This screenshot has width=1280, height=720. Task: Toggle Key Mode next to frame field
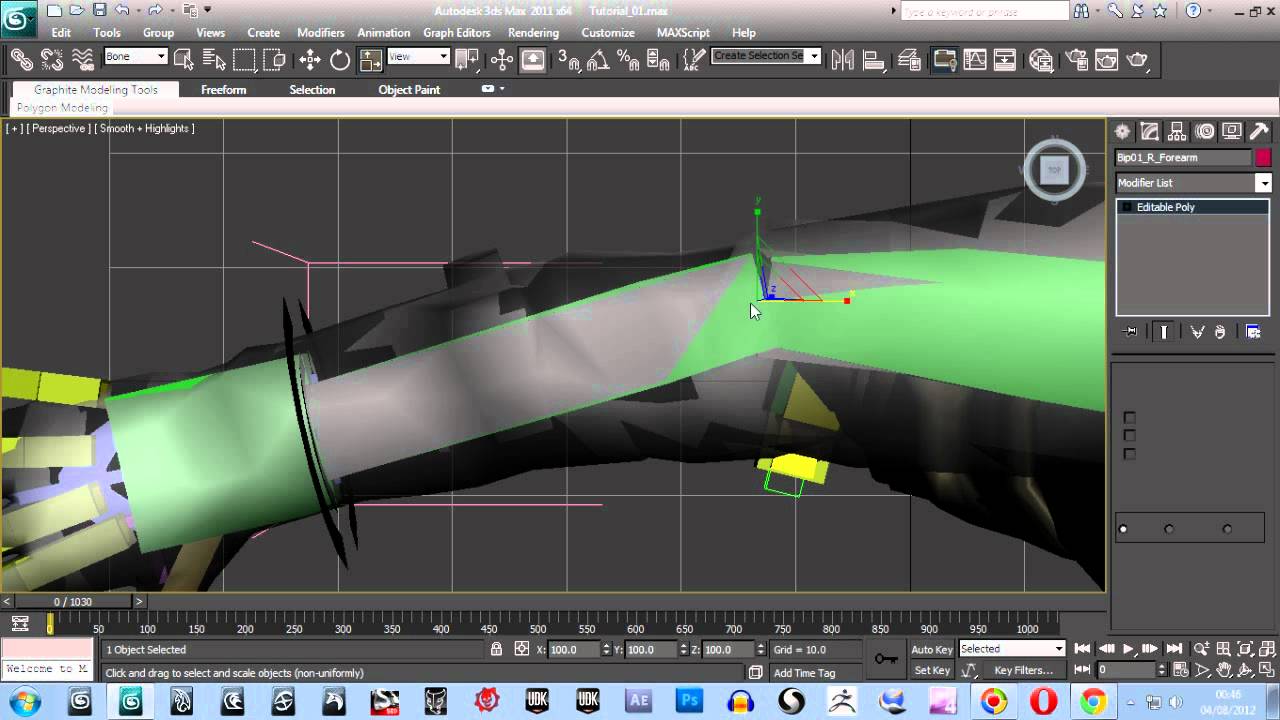coord(1082,670)
